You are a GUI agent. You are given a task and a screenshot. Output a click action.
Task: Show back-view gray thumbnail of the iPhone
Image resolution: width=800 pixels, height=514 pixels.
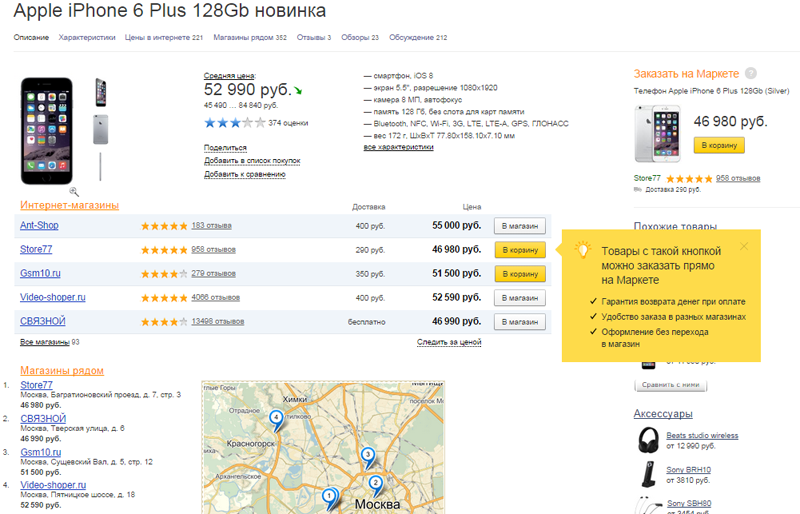(101, 130)
